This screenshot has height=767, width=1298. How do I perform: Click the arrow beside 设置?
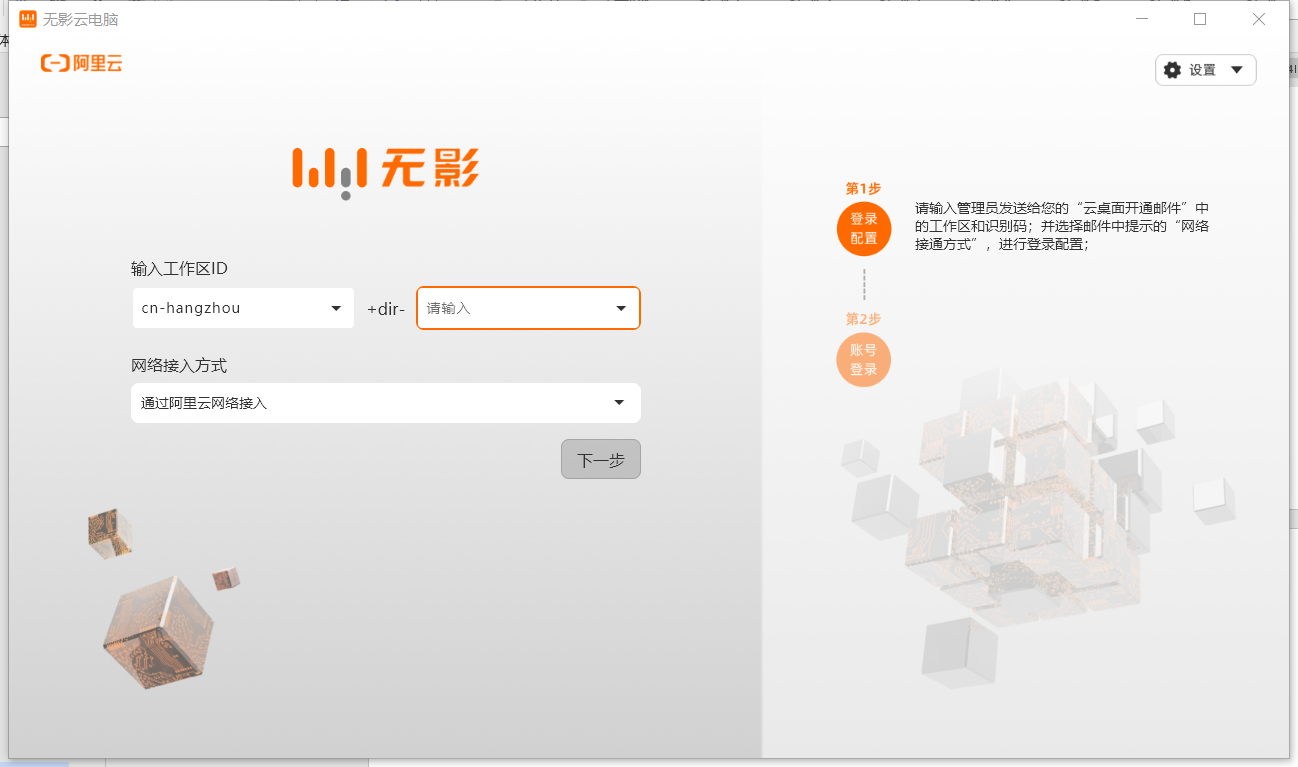(x=1236, y=70)
